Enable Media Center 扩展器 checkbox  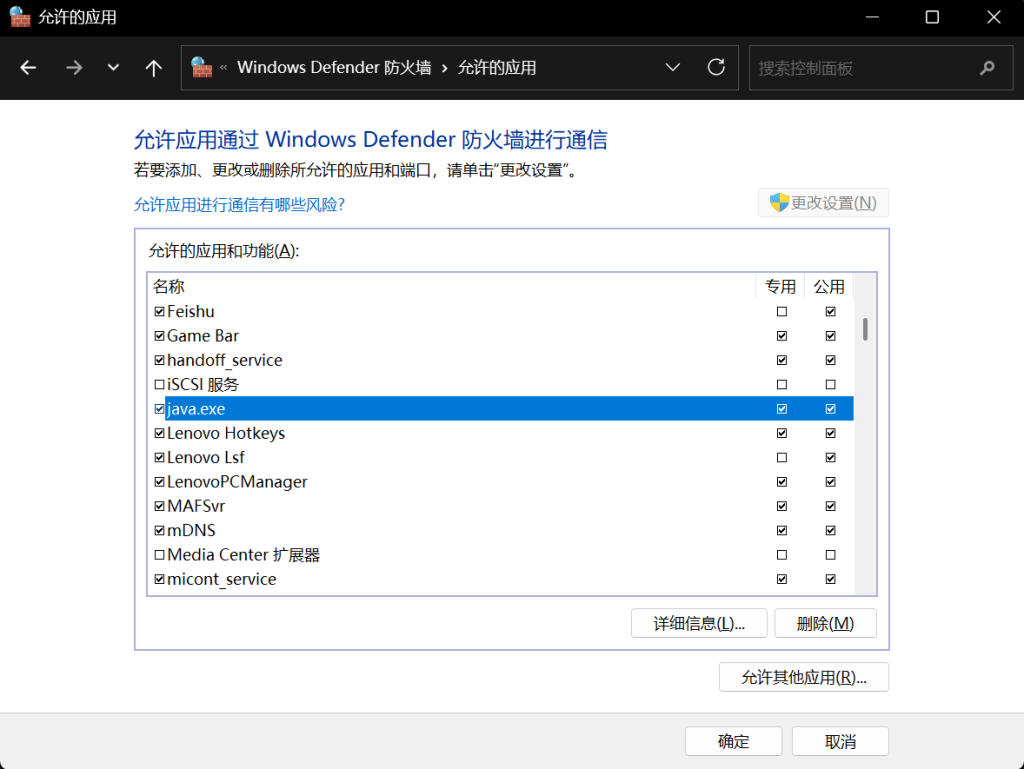click(x=159, y=555)
